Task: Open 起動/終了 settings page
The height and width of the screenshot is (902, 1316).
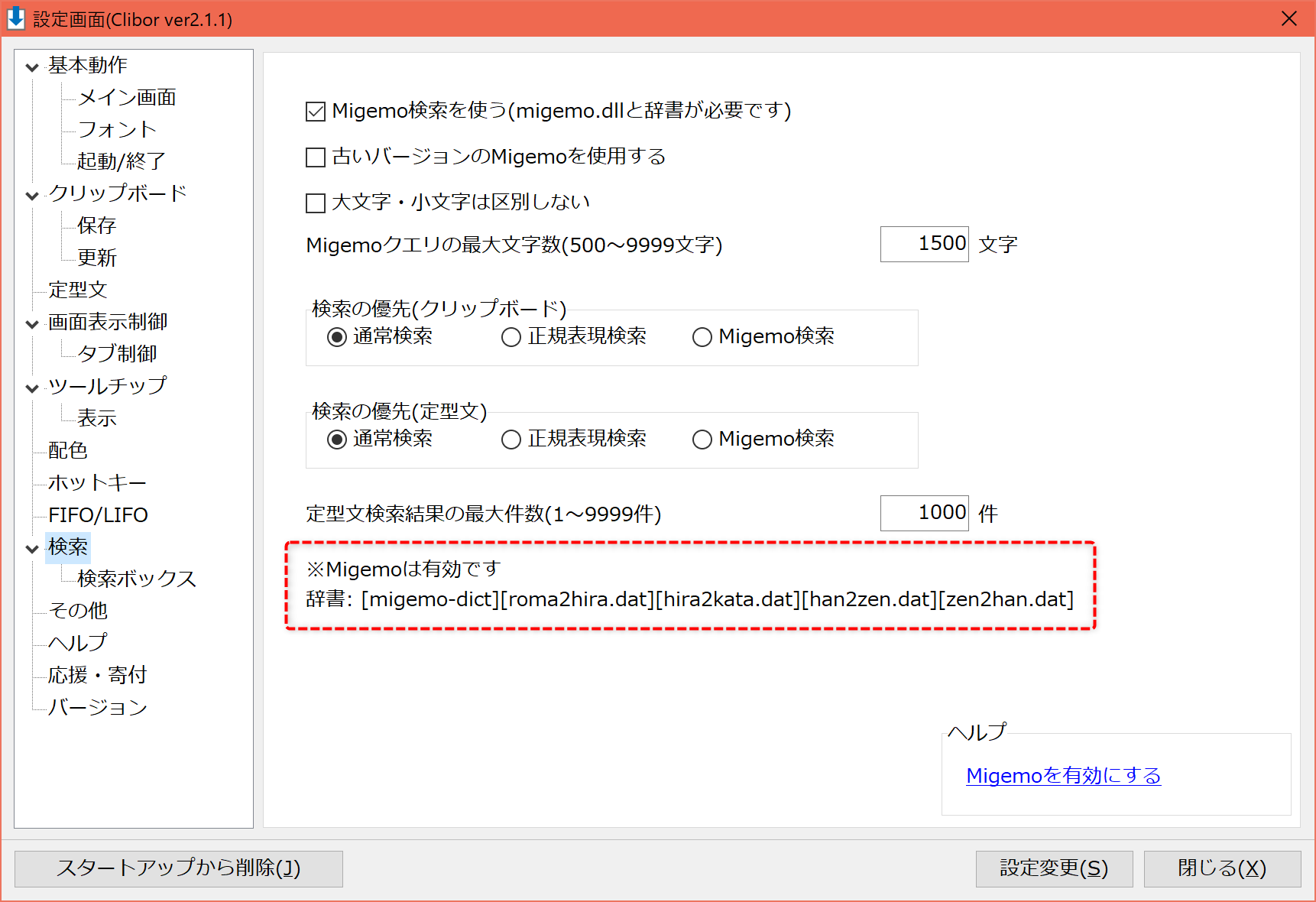Action: click(122, 161)
